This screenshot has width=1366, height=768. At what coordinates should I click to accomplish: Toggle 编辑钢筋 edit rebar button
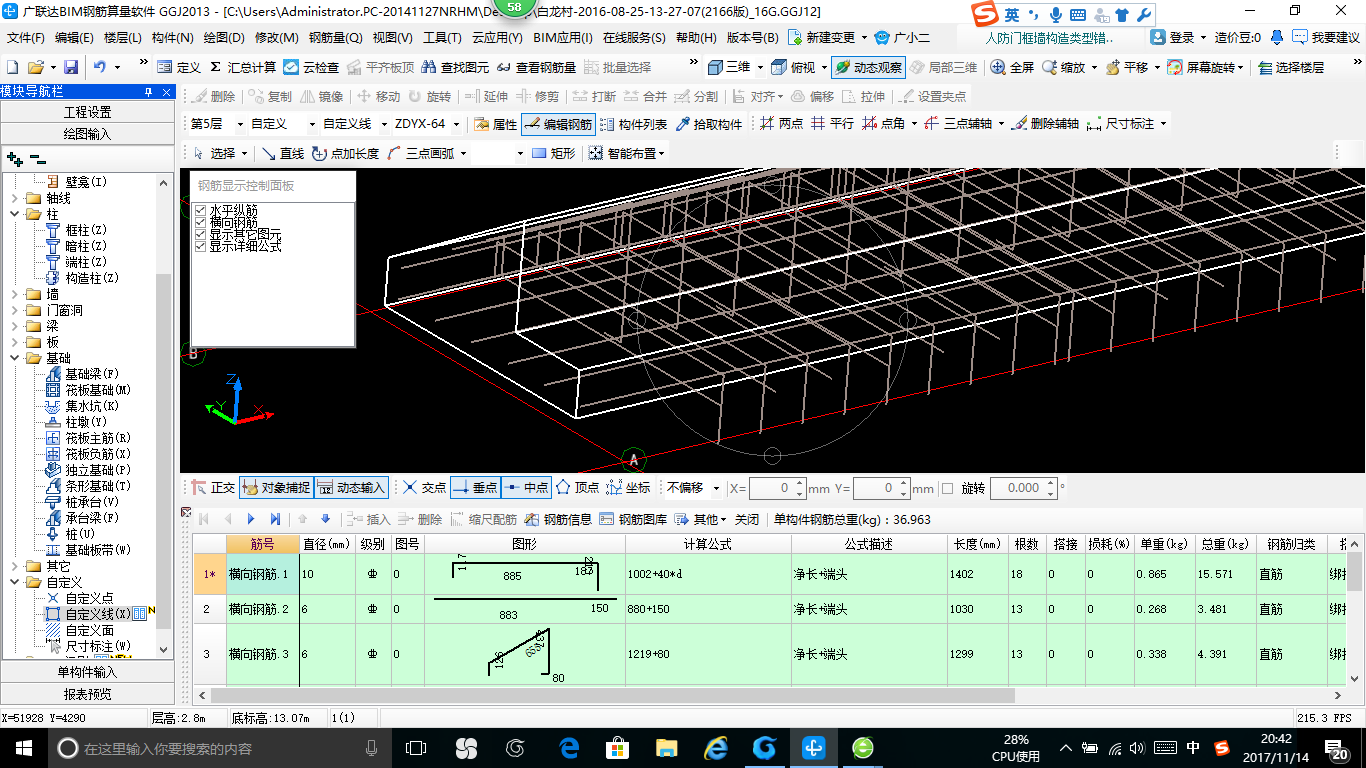click(x=558, y=124)
